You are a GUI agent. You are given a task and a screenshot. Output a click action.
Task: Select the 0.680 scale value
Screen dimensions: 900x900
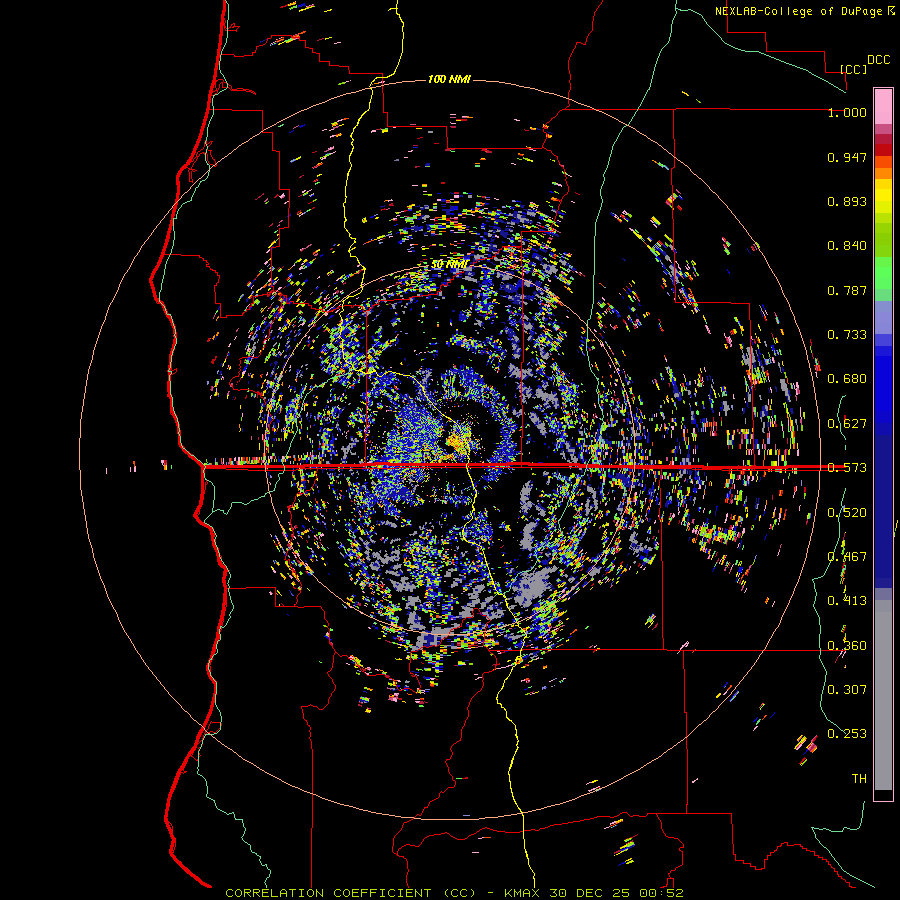(x=847, y=379)
